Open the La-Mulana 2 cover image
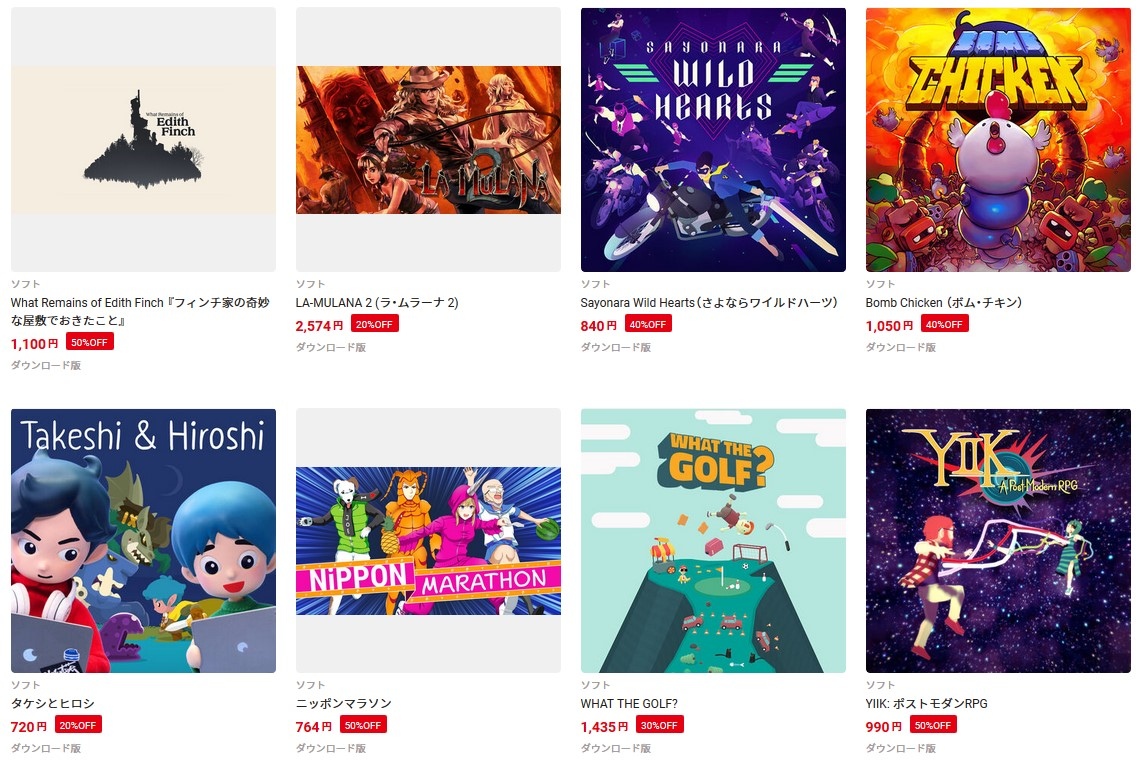The height and width of the screenshot is (773, 1141). tap(428, 140)
